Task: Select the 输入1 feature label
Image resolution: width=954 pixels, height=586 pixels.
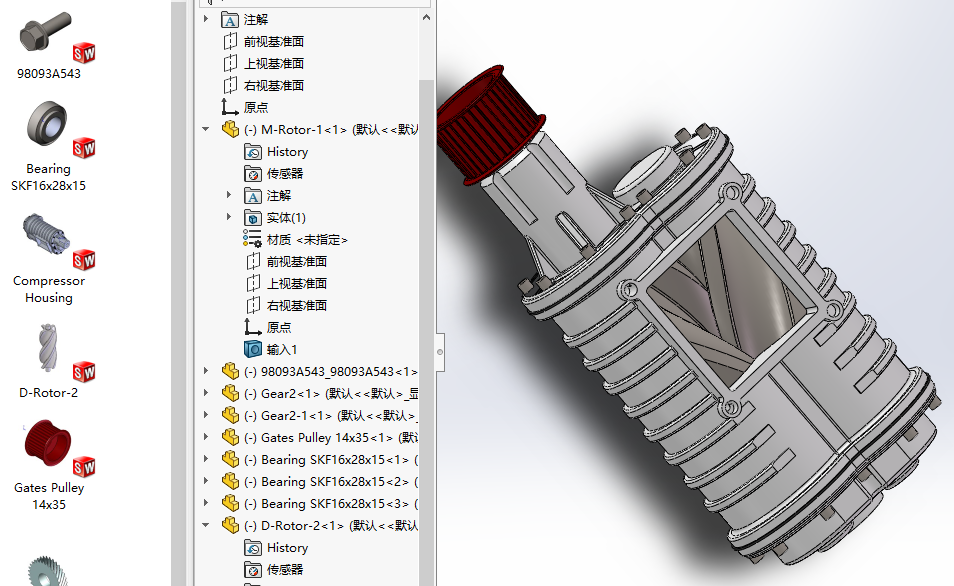Action: point(282,350)
